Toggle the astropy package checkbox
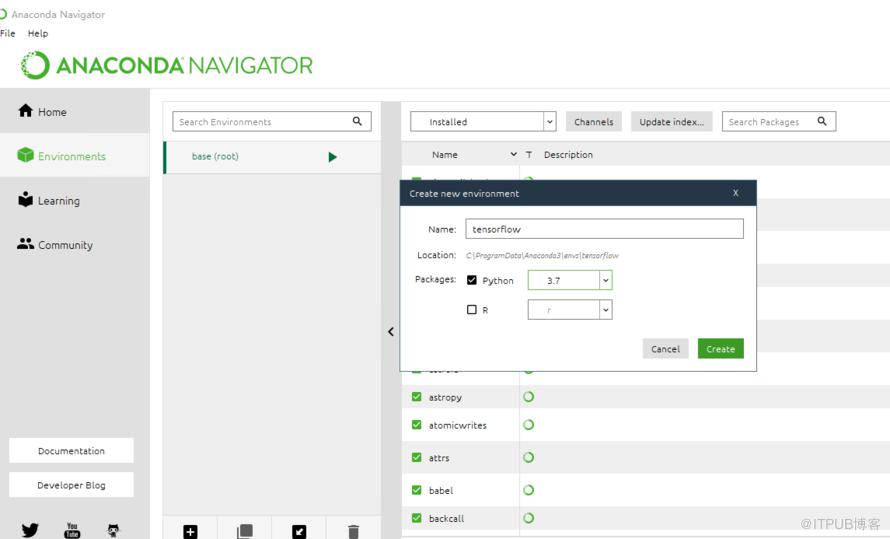This screenshot has height=539, width=890. [417, 397]
